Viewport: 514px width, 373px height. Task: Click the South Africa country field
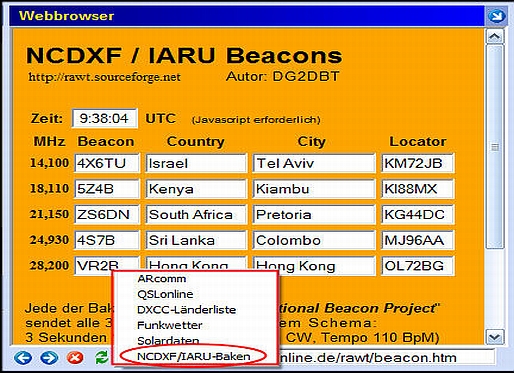[196, 215]
